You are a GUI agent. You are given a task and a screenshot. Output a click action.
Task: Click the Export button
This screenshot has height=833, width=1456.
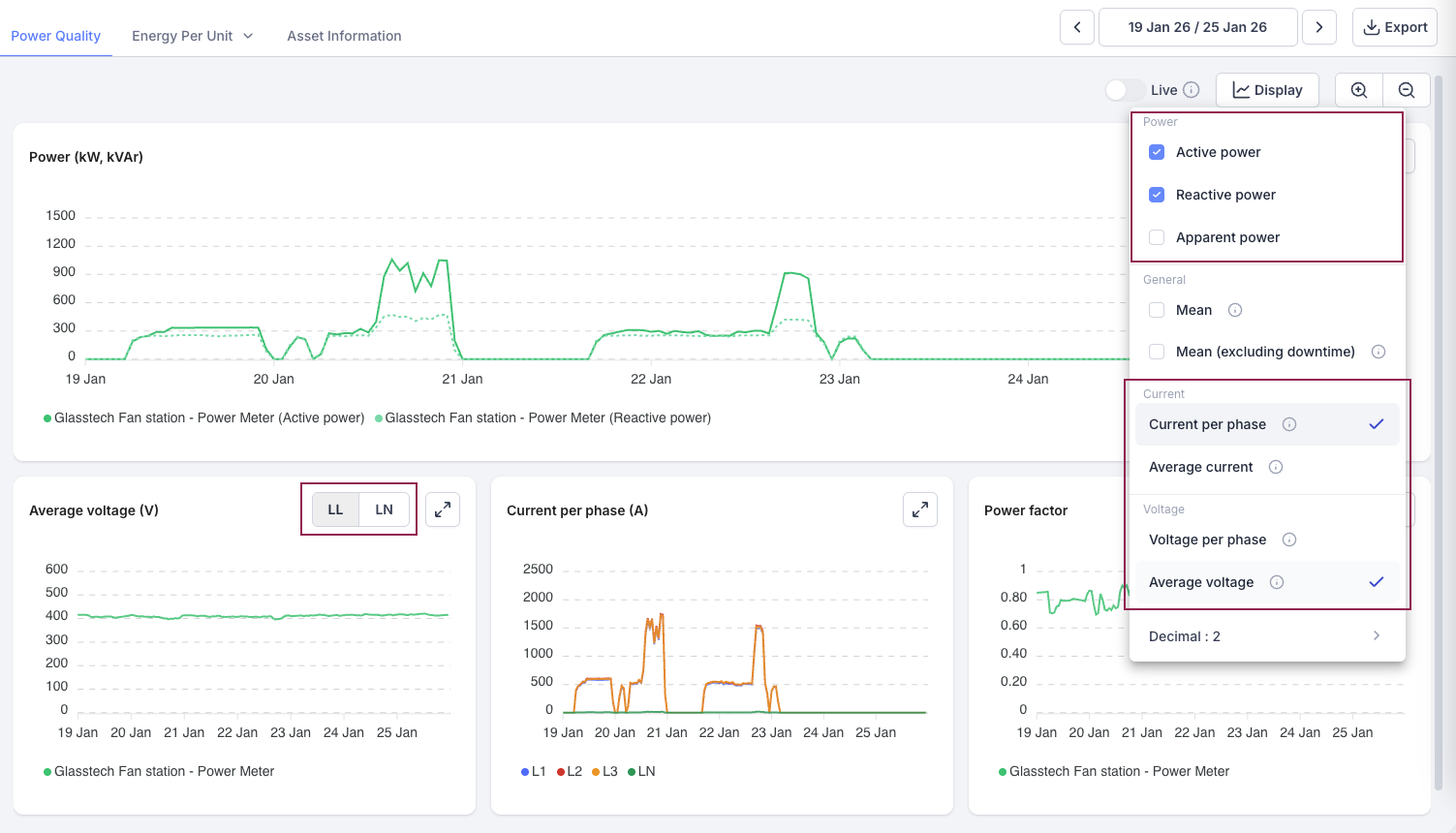(x=1395, y=27)
